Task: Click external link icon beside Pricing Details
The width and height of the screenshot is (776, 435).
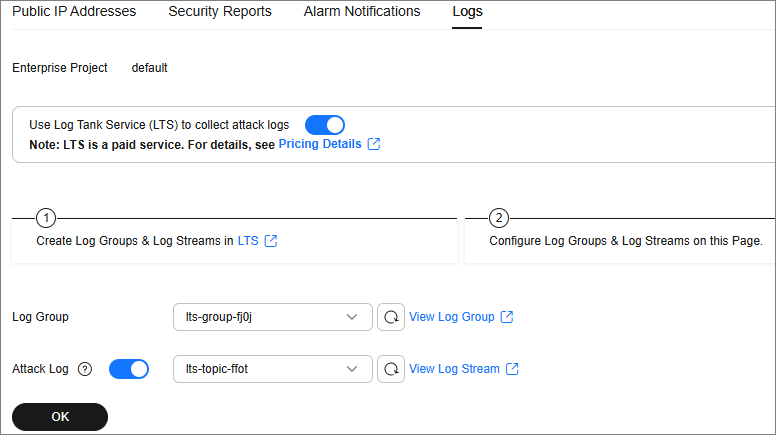Action: point(374,144)
